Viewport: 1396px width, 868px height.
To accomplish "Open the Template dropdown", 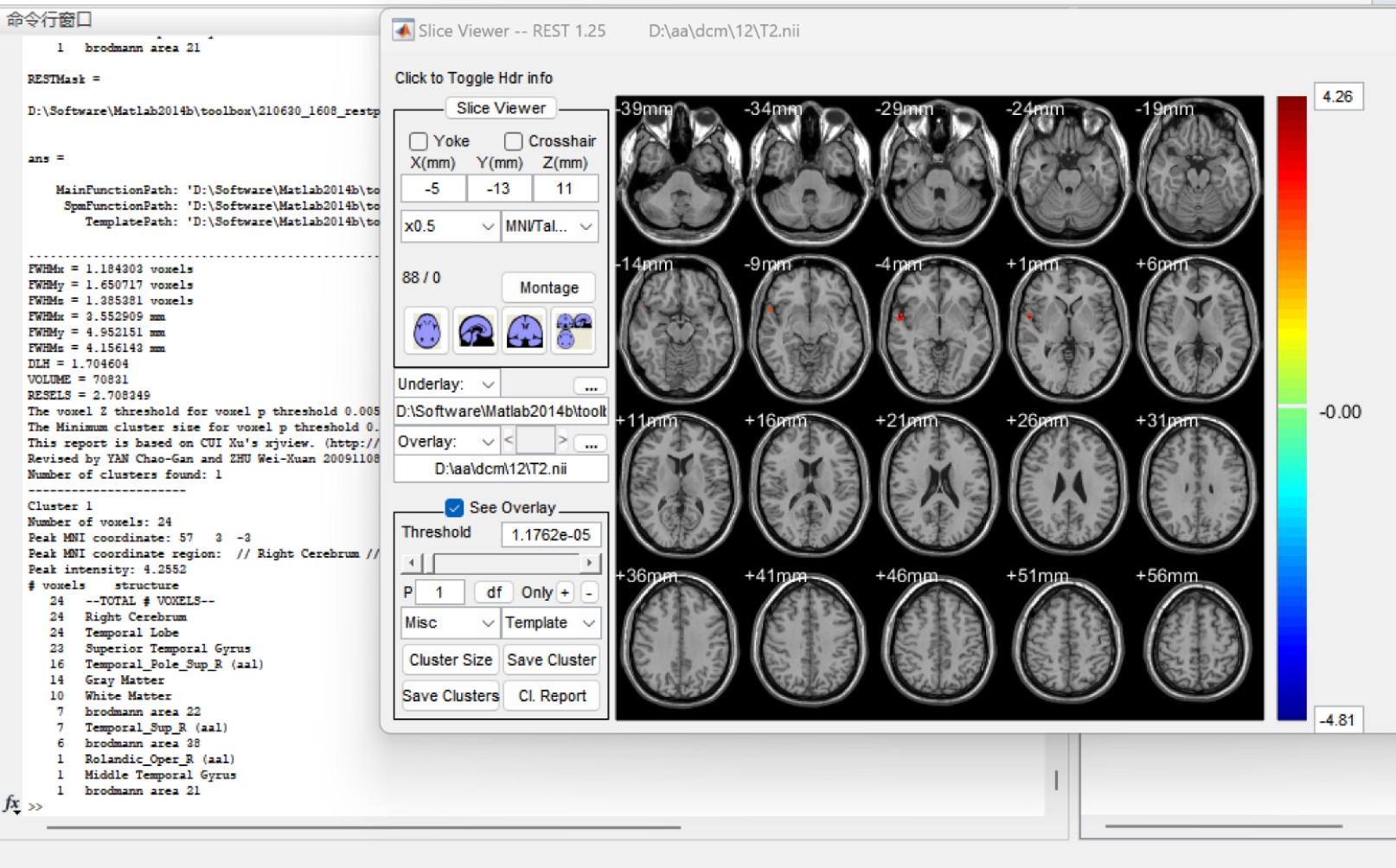I will pyautogui.click(x=551, y=622).
